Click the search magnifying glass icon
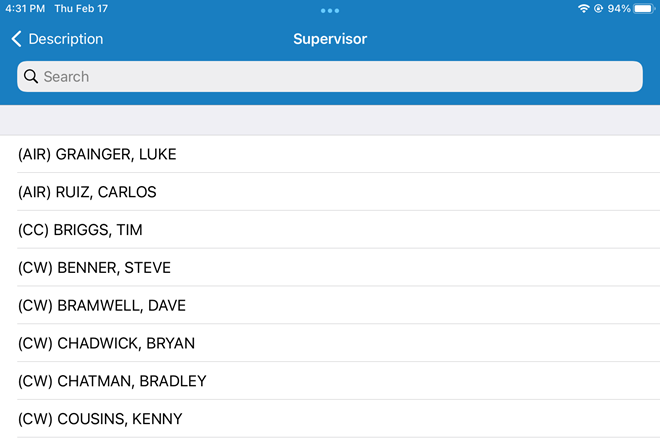 point(31,77)
